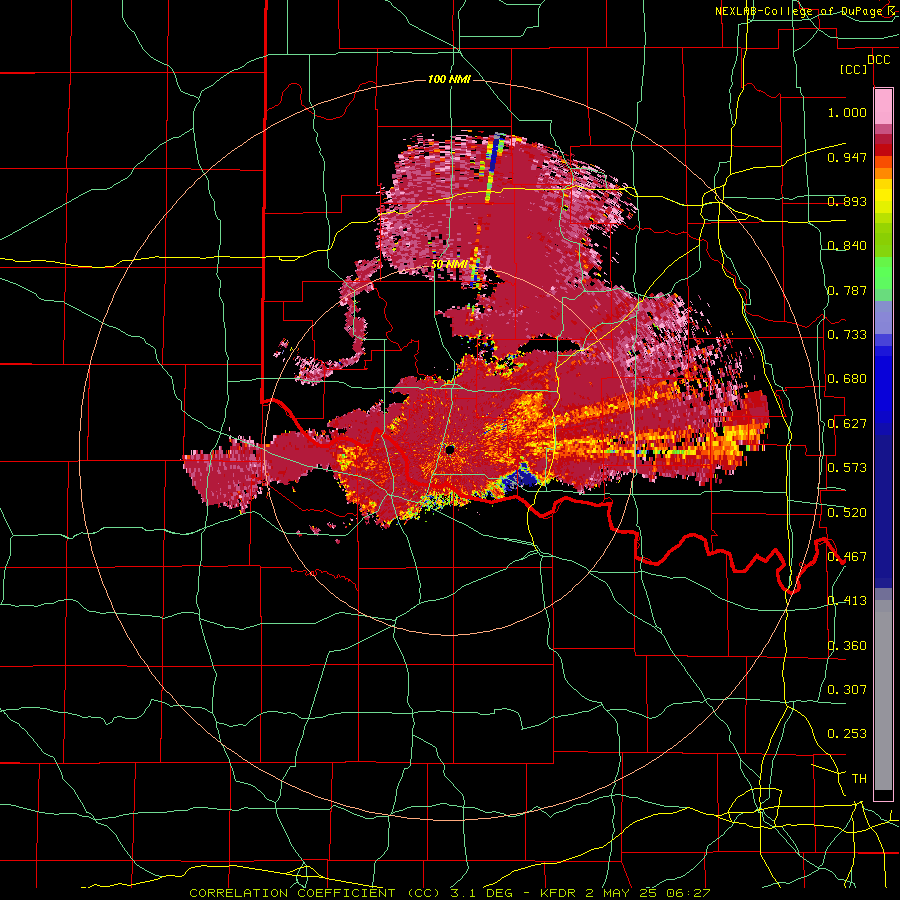Image resolution: width=900 pixels, height=900 pixels.
Task: Click the DCC product label
Action: (879, 60)
